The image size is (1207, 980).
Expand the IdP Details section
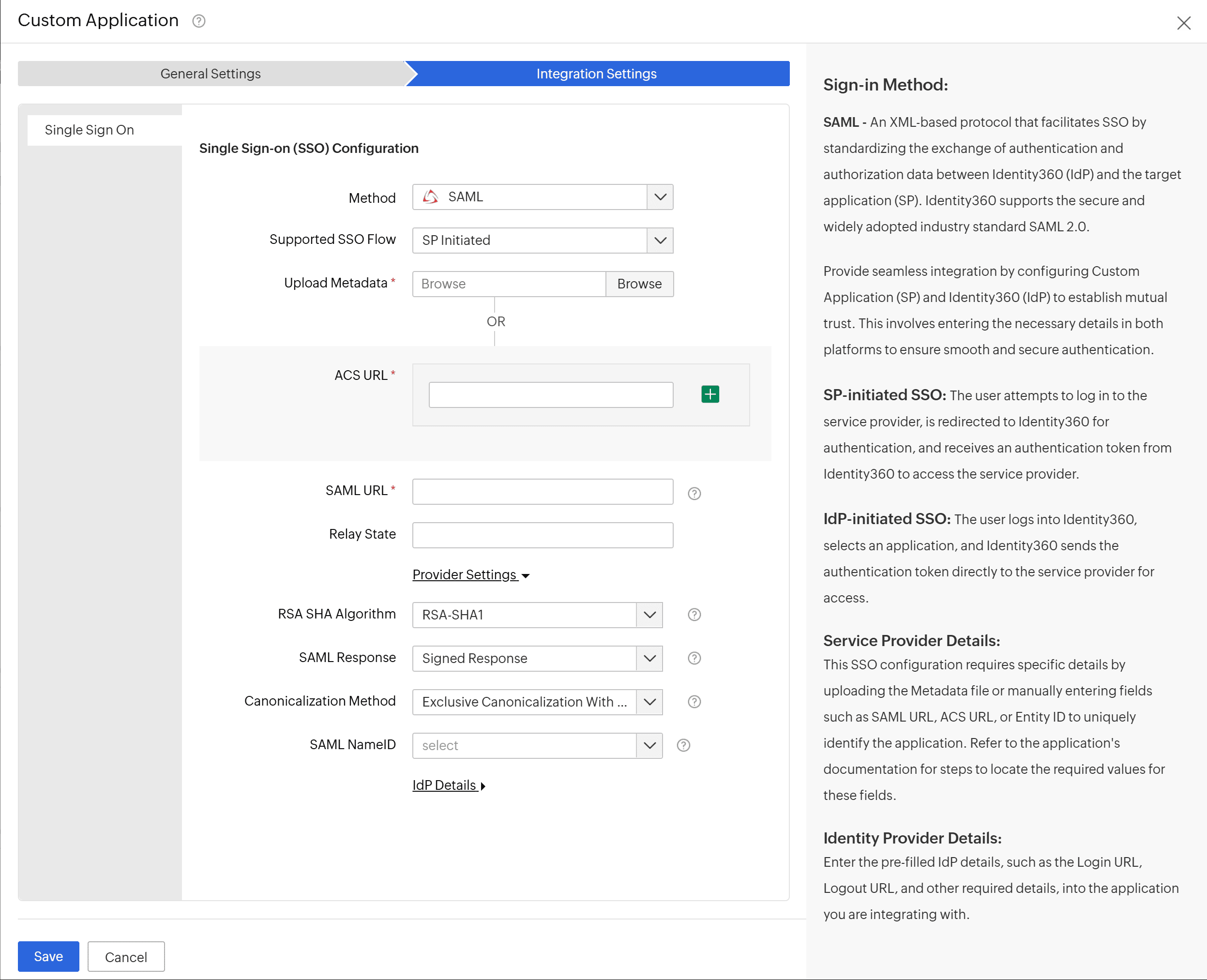click(449, 785)
